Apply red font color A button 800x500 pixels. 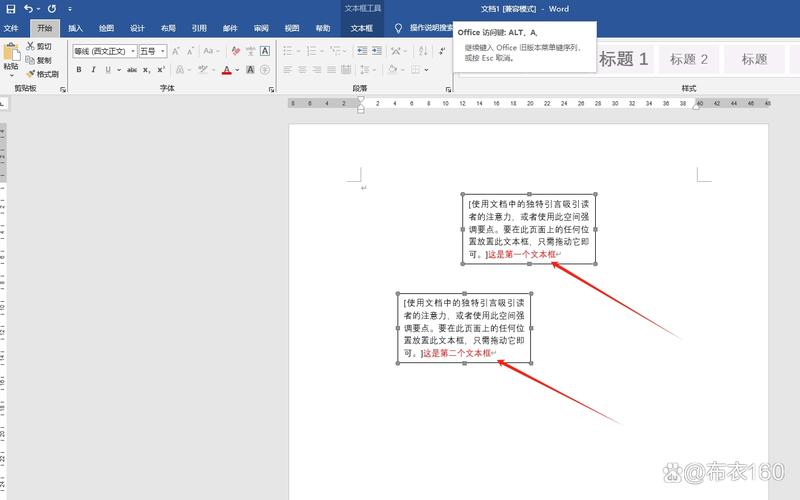227,70
